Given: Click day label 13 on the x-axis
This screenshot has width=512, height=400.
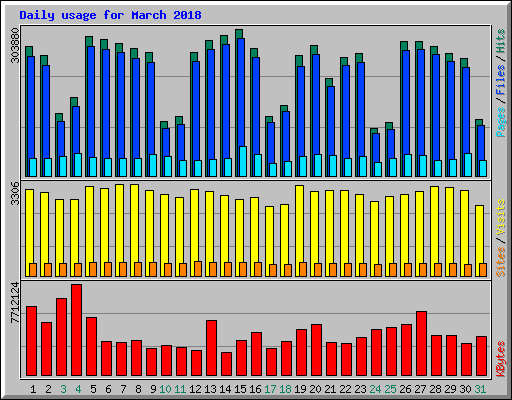Looking at the screenshot, I should click(x=210, y=389).
